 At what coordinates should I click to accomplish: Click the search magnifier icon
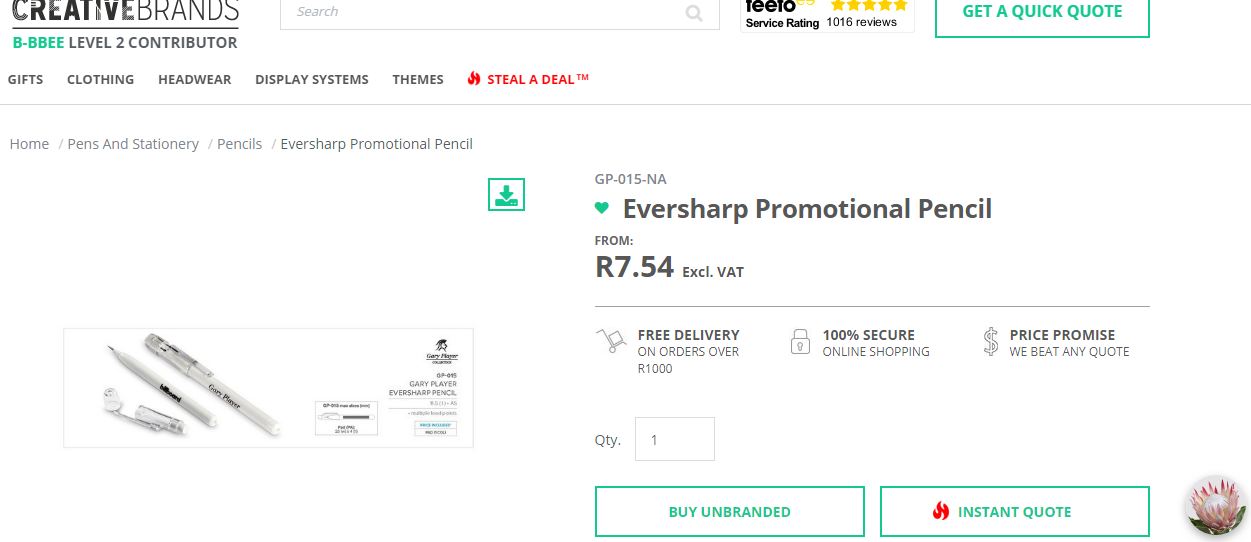[694, 13]
